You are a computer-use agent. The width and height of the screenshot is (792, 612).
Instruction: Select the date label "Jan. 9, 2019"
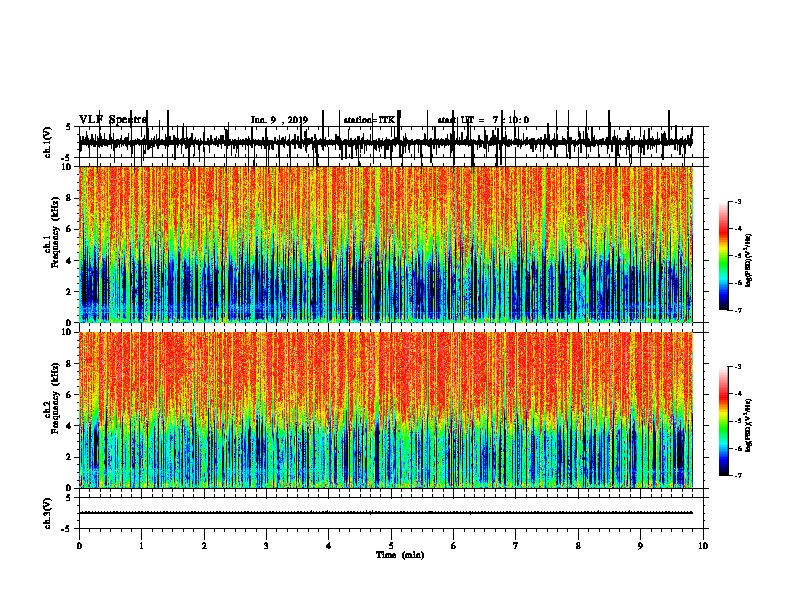(x=279, y=120)
